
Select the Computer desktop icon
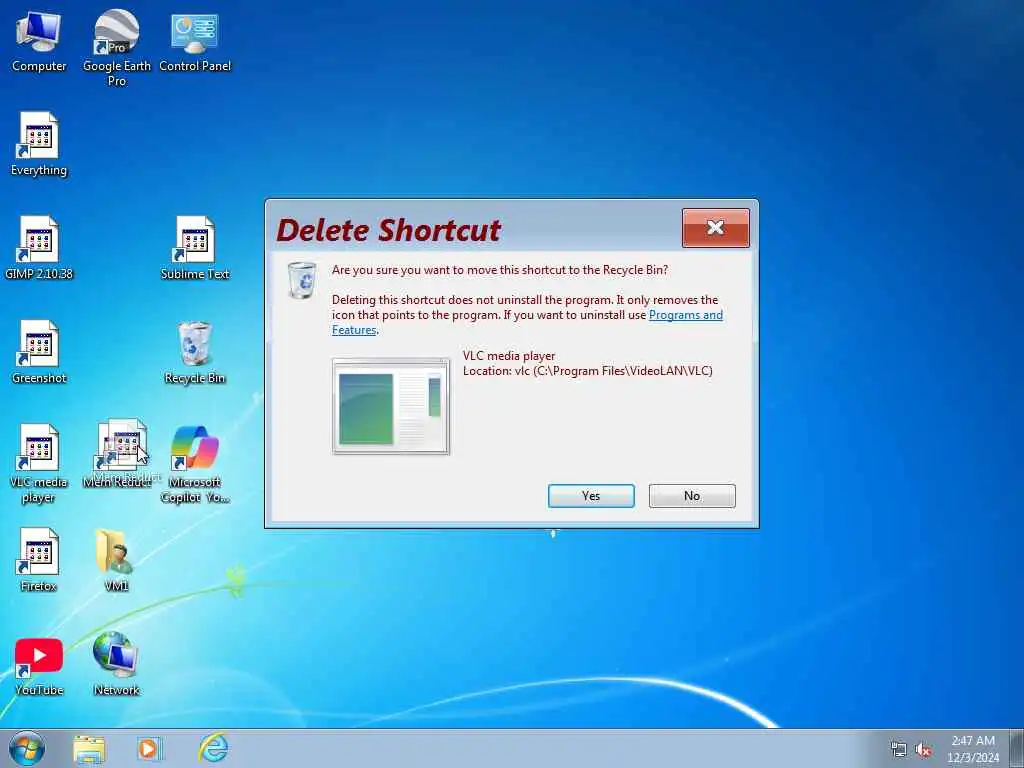click(39, 42)
